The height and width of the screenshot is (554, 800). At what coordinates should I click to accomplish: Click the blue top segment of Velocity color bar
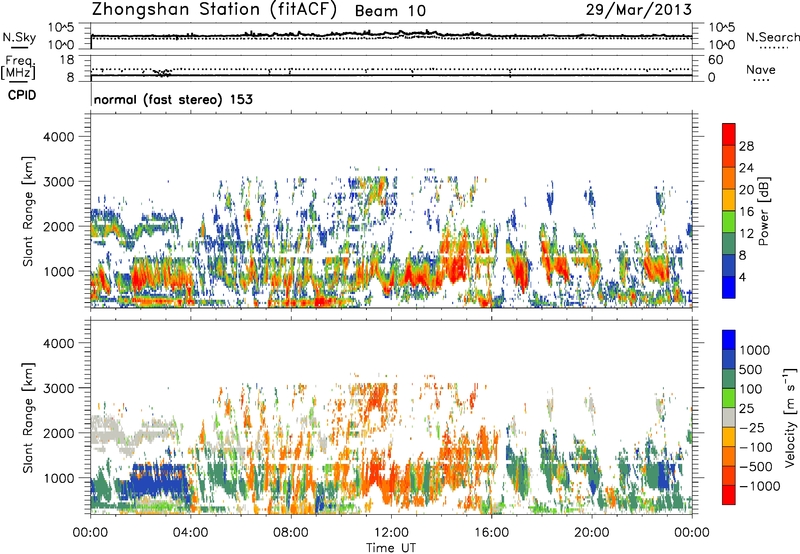[x=729, y=340]
